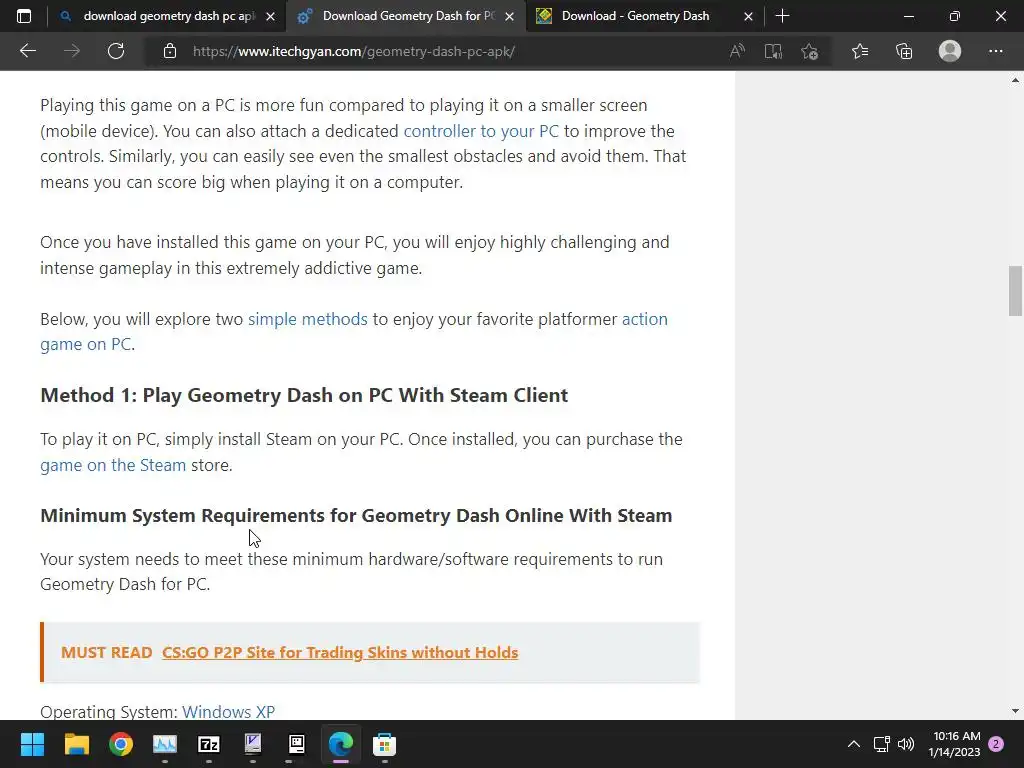Click the page vertical scrollbar thumb
Viewport: 1024px width, 768px height.
[1015, 291]
